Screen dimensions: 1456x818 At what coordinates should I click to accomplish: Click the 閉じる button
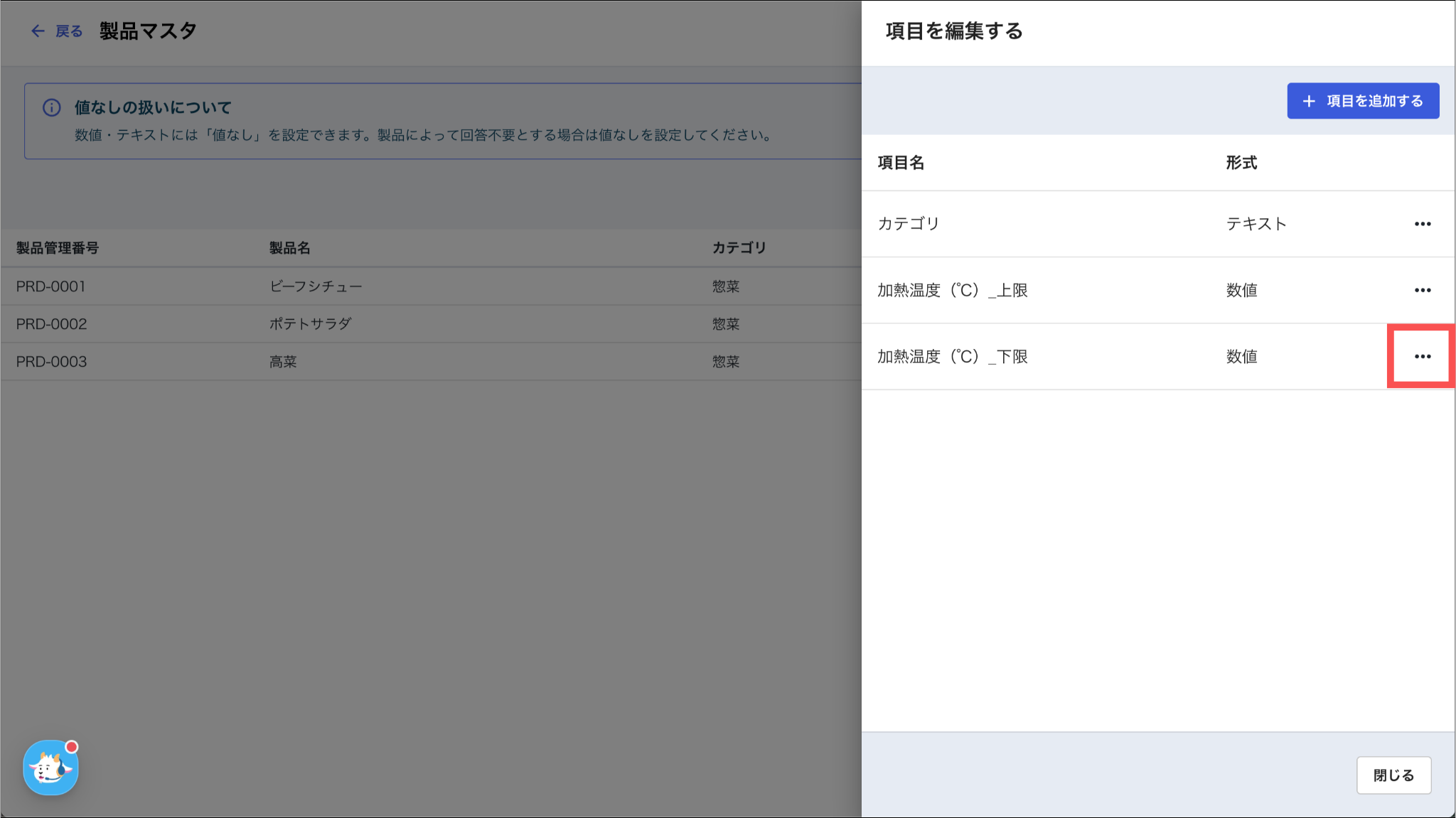pos(1393,775)
